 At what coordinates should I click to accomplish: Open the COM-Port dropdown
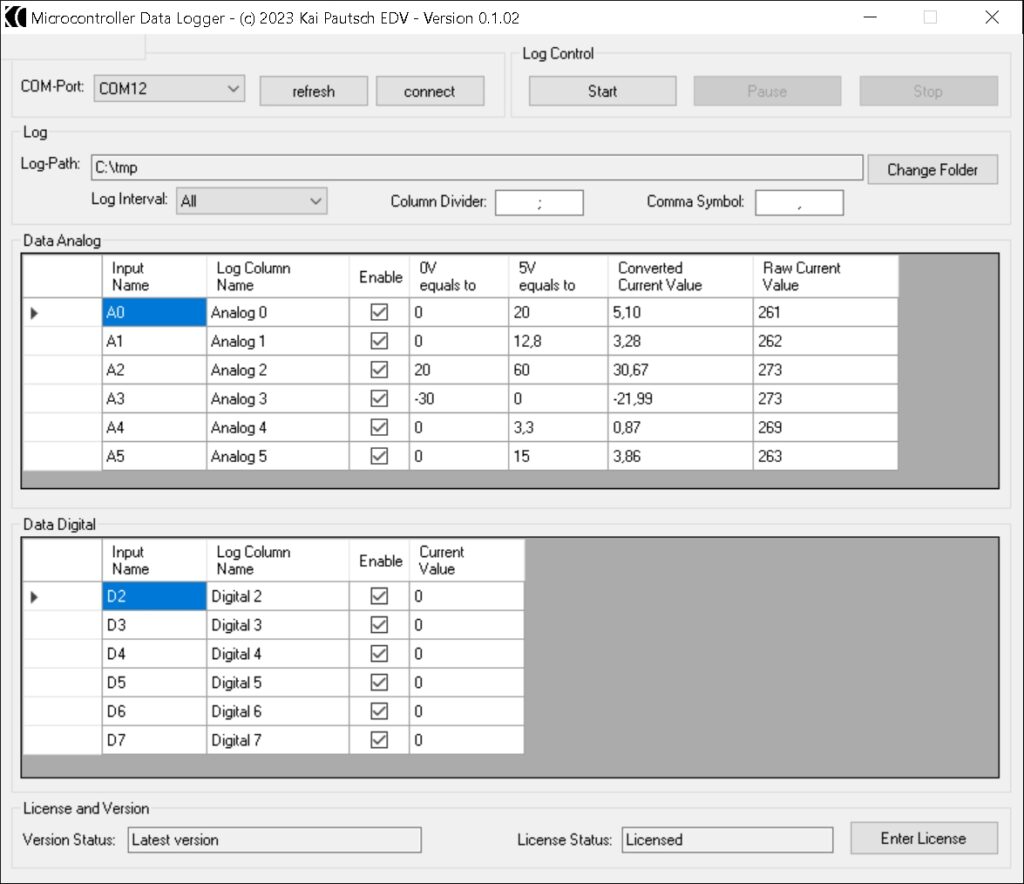point(169,89)
